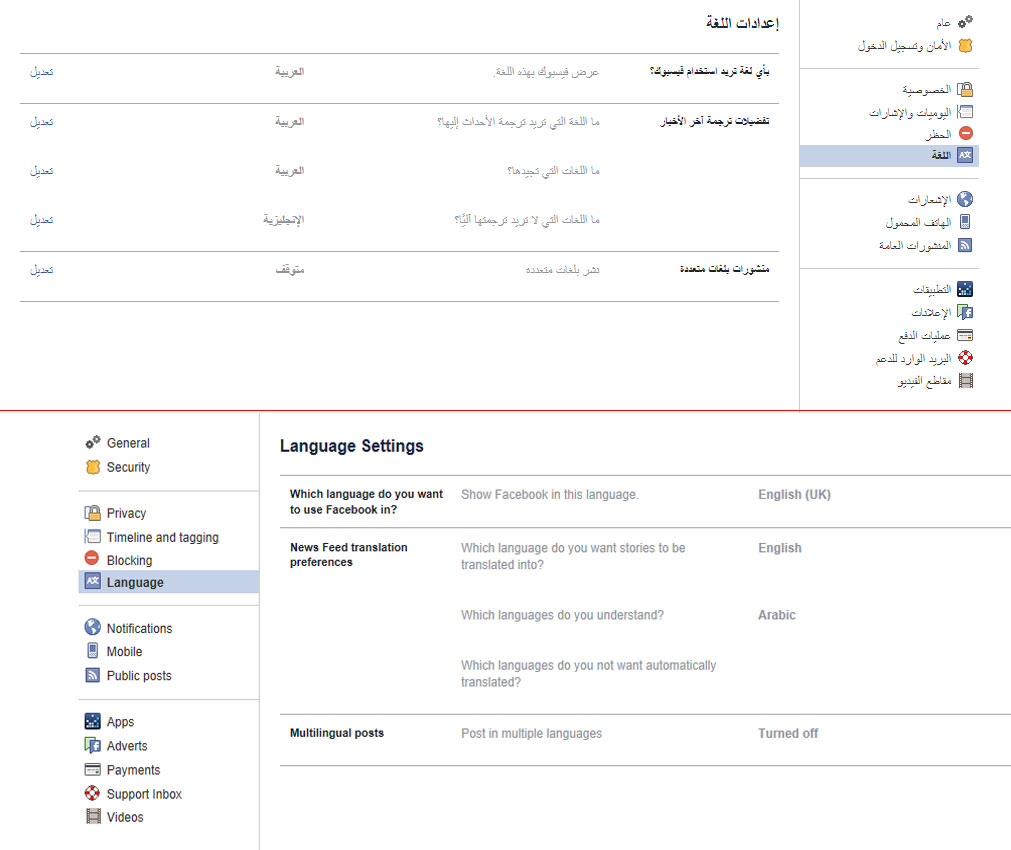
Task: Click the film icon beside "مقاطع الفيديو"
Action: [x=966, y=381]
